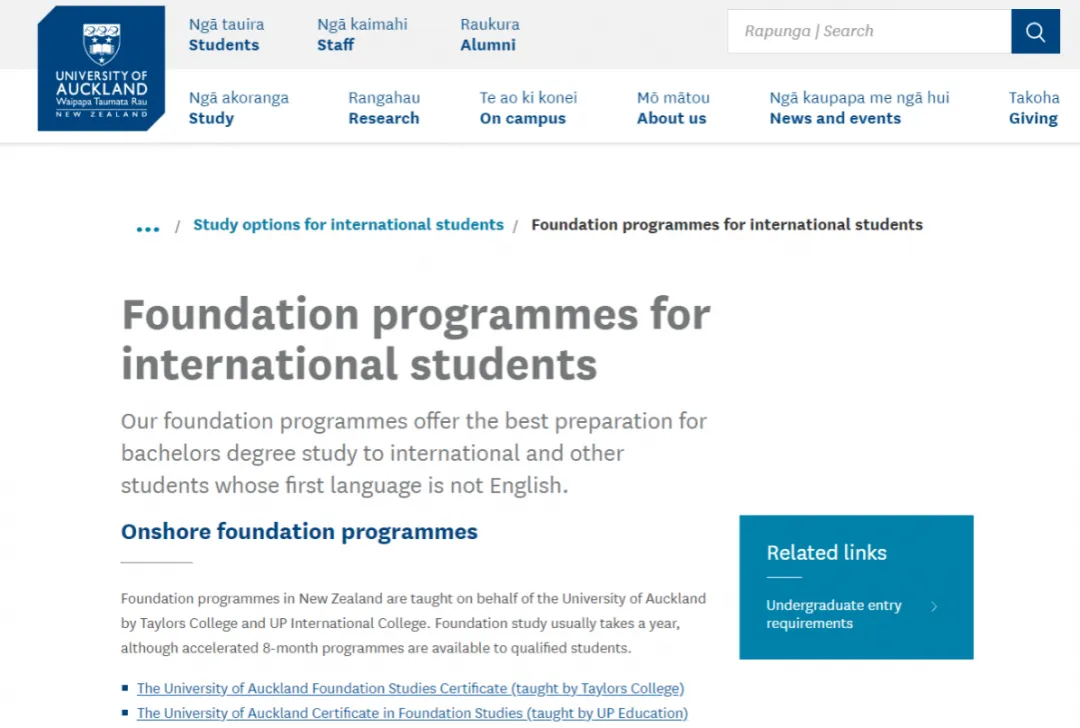Focus the Rapunga Search input field

[x=869, y=31]
